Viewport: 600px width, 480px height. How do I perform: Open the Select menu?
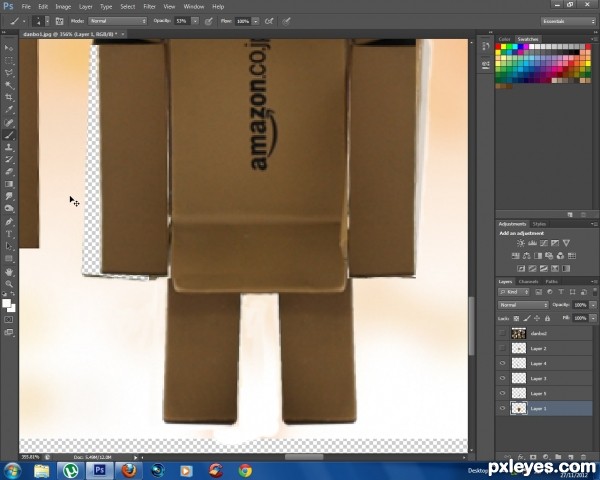click(x=127, y=7)
